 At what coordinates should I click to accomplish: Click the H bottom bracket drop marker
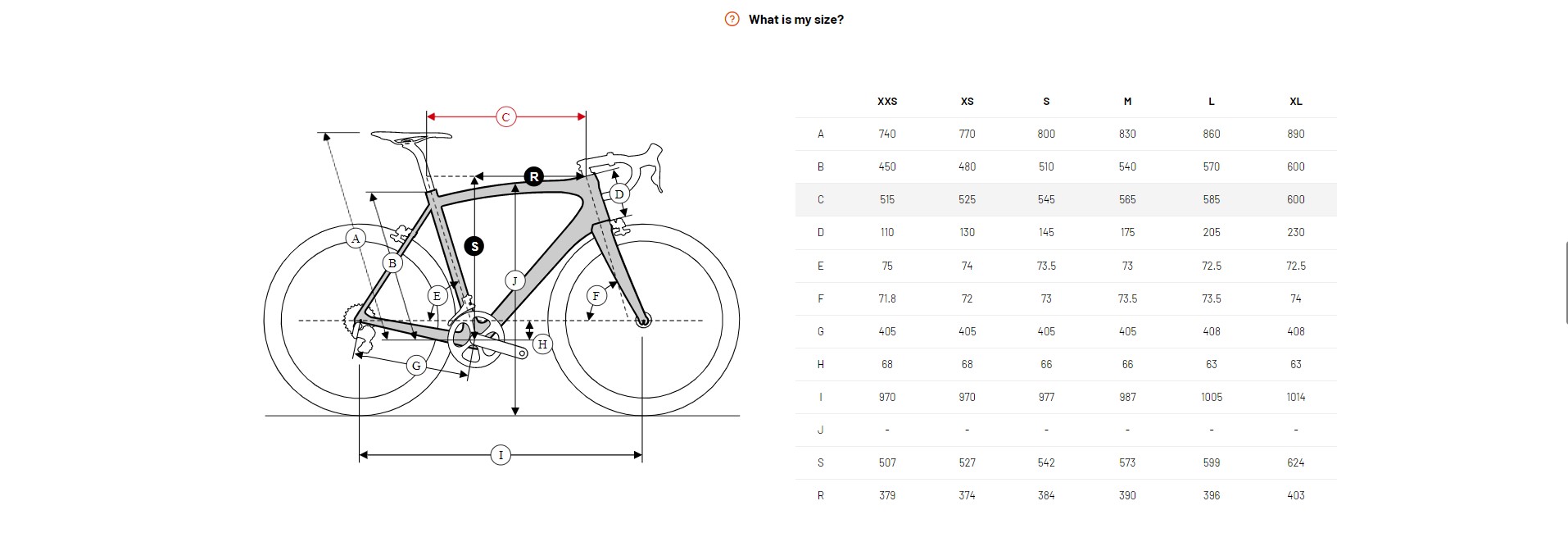[x=542, y=344]
